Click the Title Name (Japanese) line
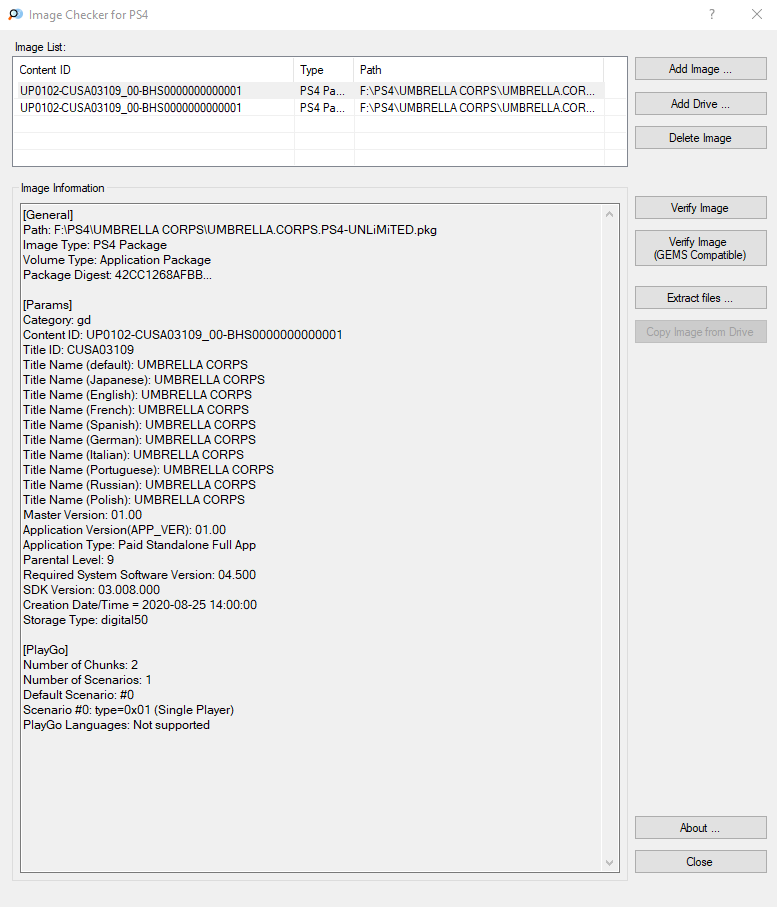 pos(144,380)
